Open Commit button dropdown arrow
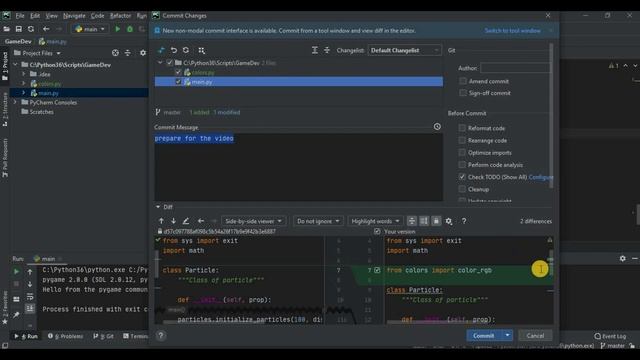Screen dimensions: 640x360 tap(507, 336)
